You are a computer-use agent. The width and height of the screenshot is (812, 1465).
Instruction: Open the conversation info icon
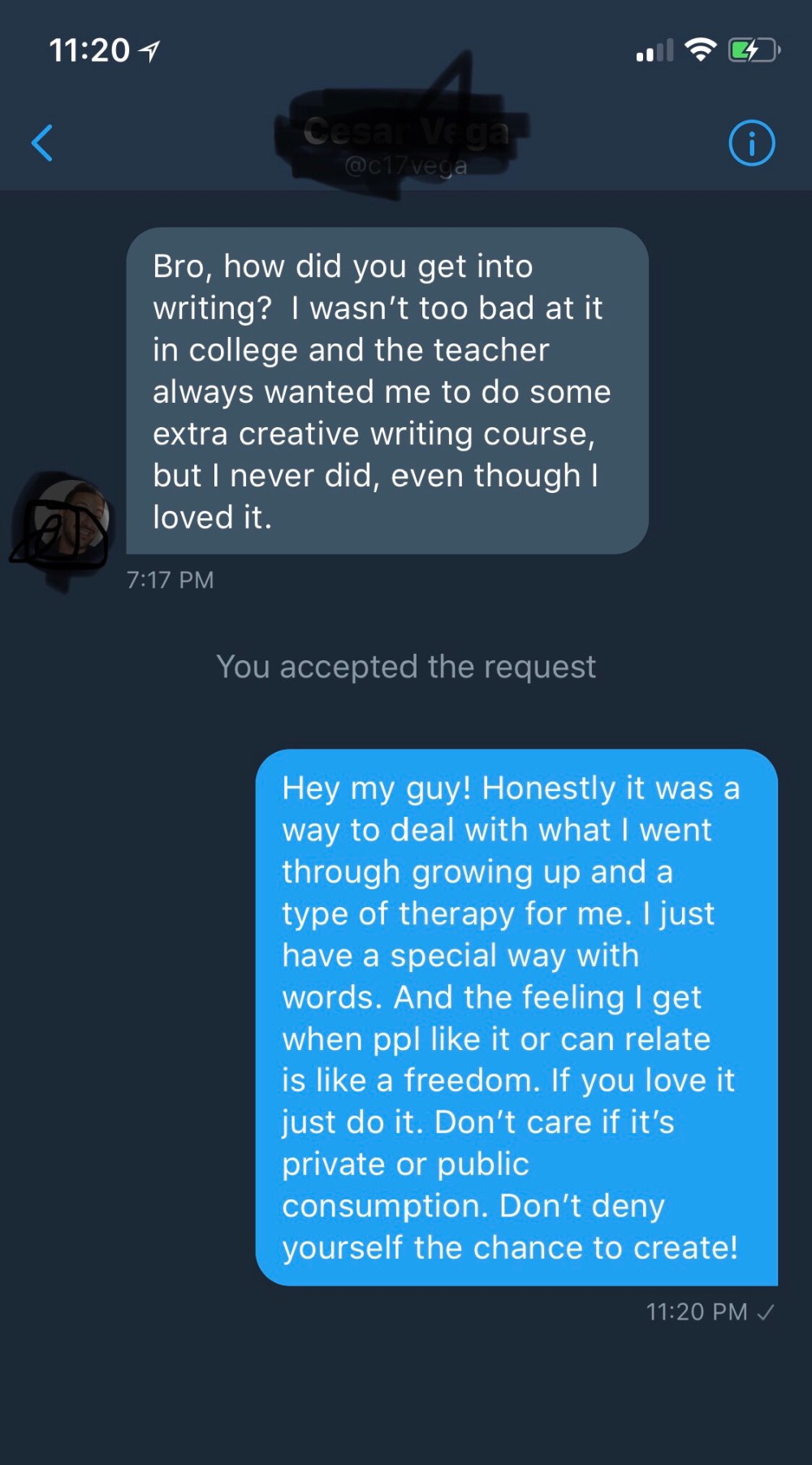[x=751, y=144]
